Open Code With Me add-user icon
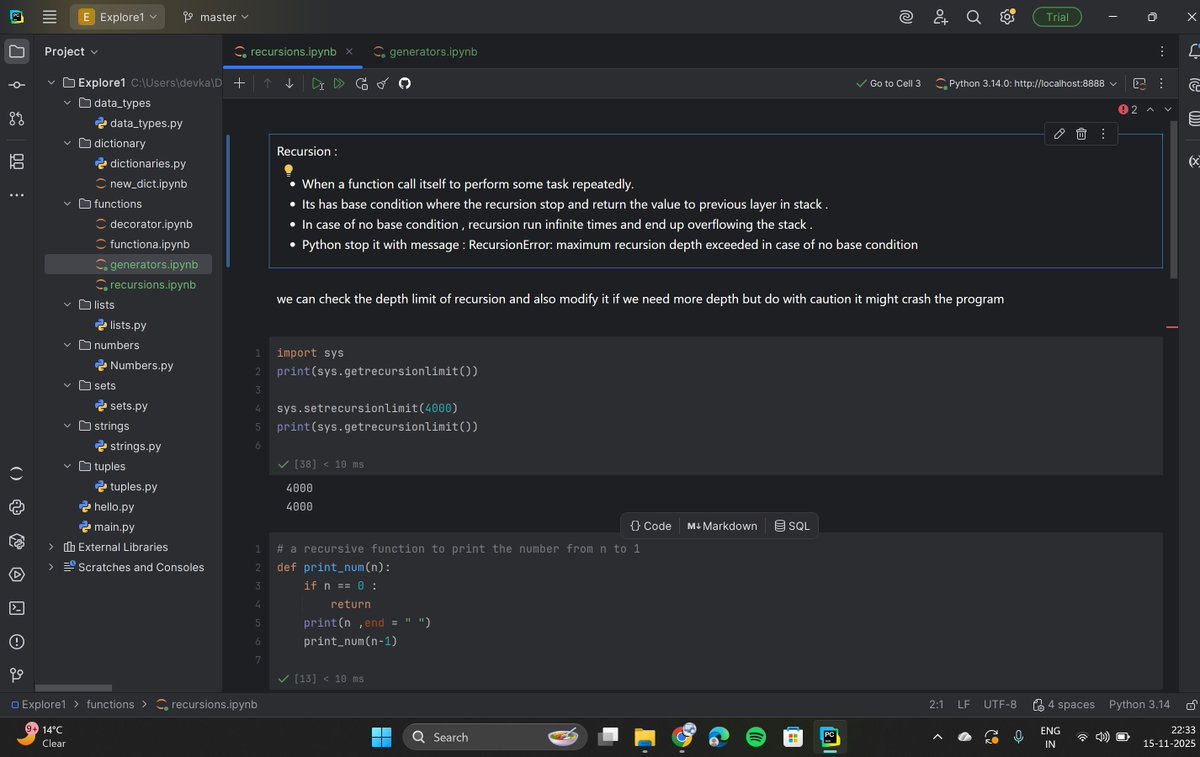This screenshot has height=757, width=1200. click(940, 17)
